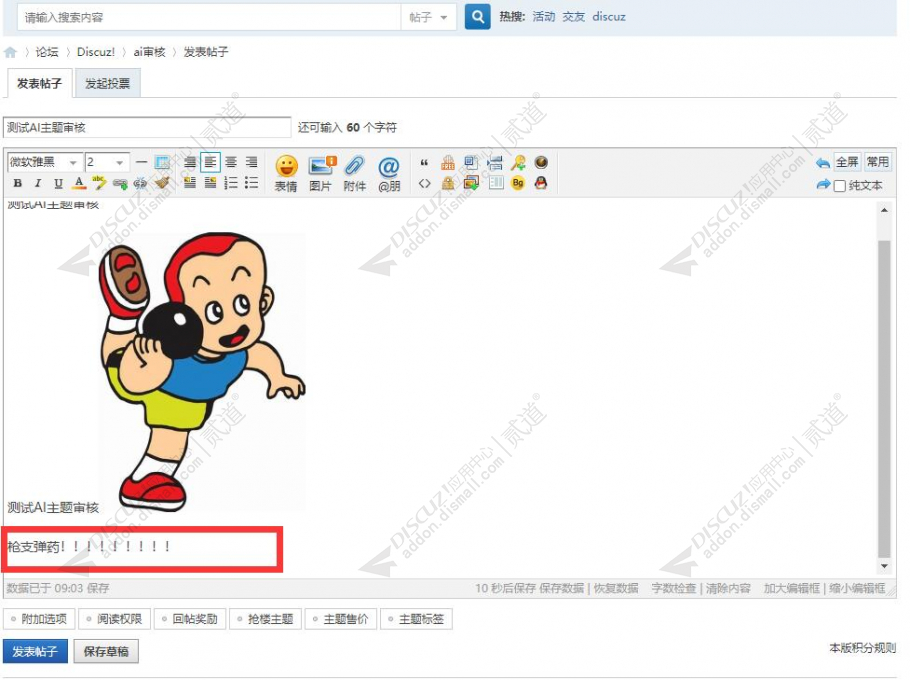Focus the search content input field

click(x=209, y=17)
